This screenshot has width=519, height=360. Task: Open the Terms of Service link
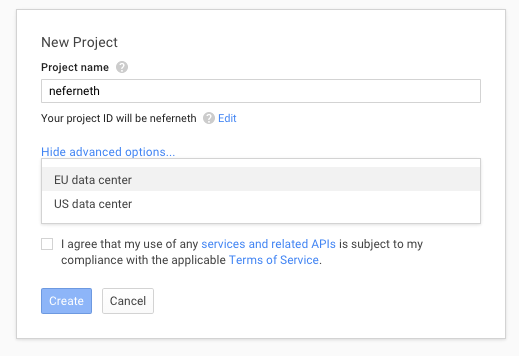(274, 260)
